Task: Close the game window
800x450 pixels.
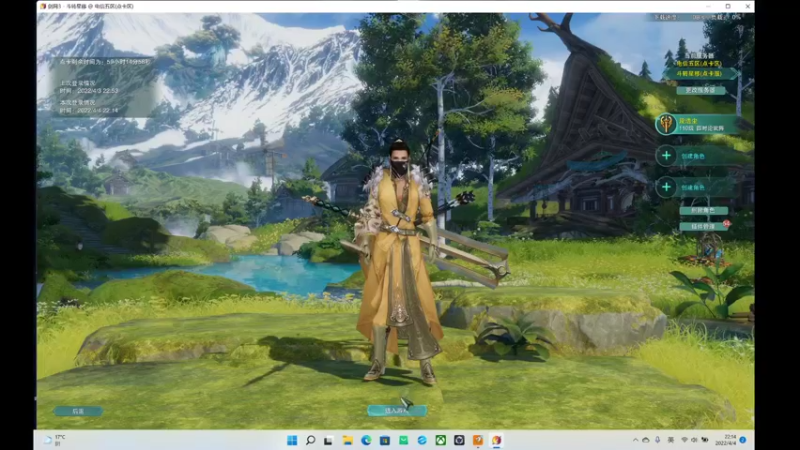Action: [x=747, y=6]
